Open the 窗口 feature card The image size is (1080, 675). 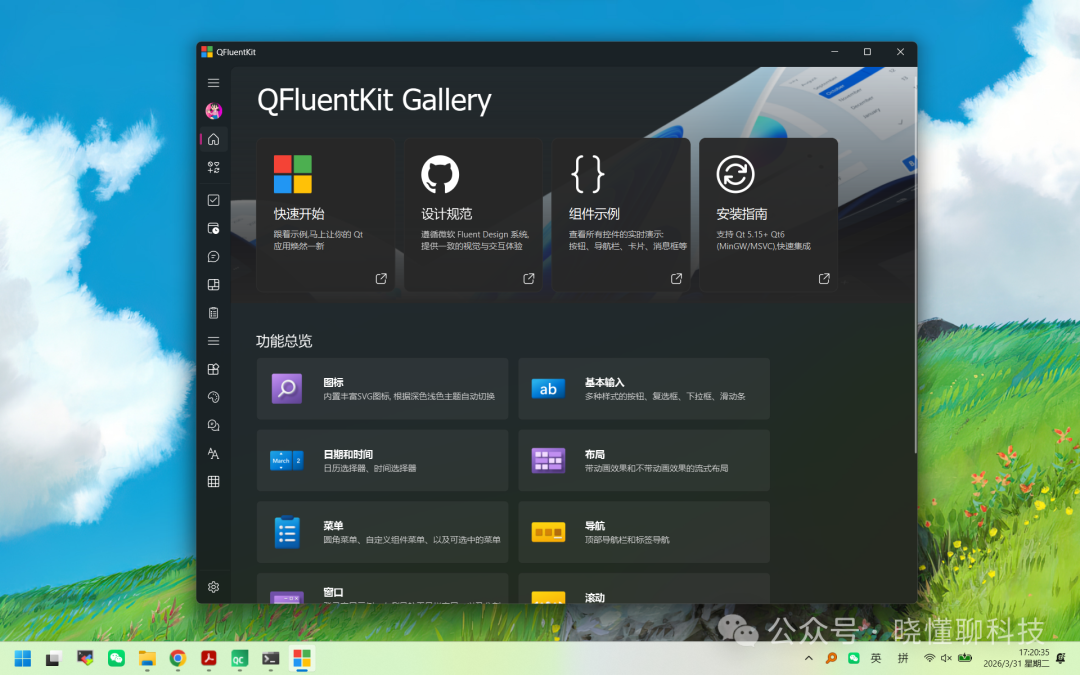tap(382, 588)
